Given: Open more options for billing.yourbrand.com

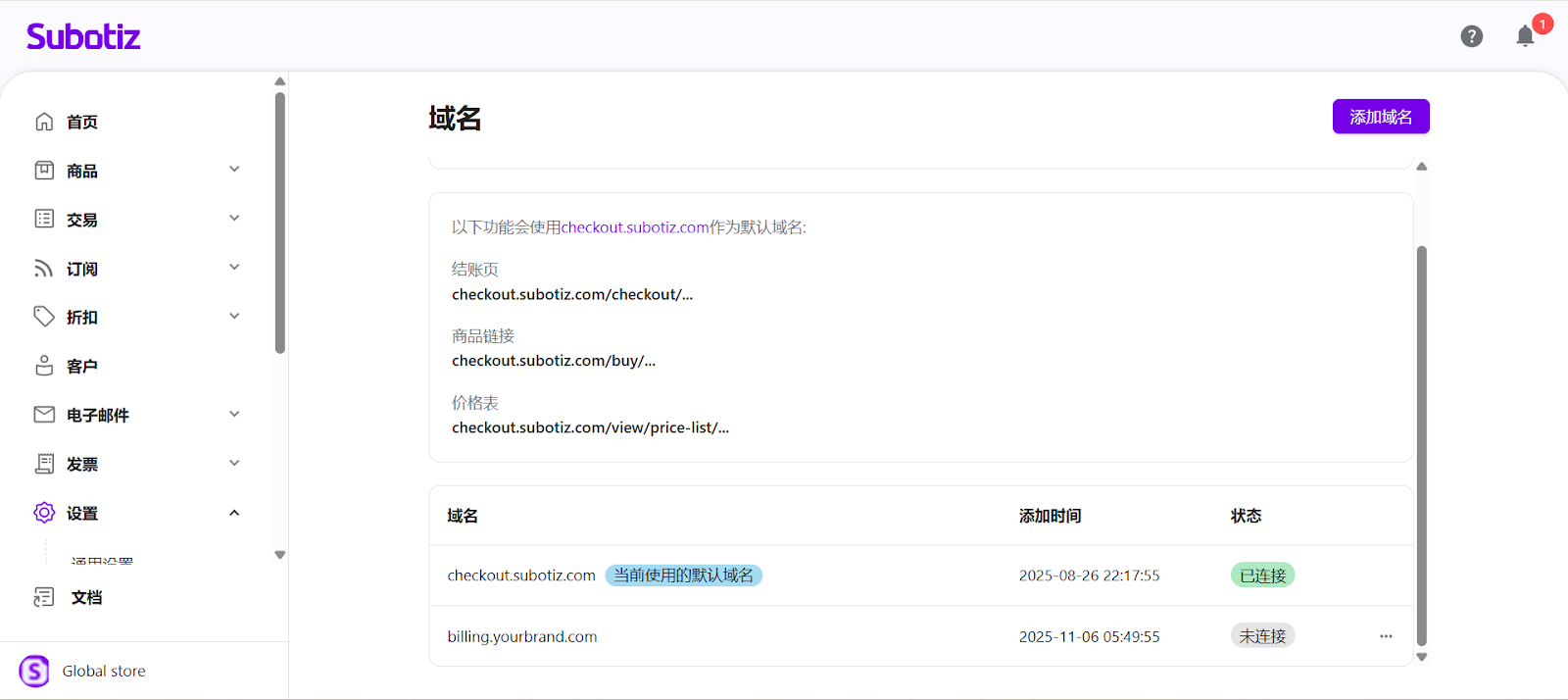Looking at the screenshot, I should [x=1386, y=636].
